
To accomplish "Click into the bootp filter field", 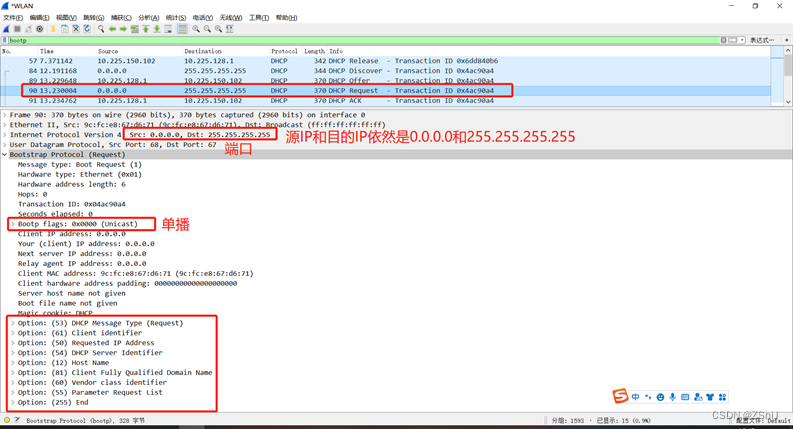I will (364, 40).
